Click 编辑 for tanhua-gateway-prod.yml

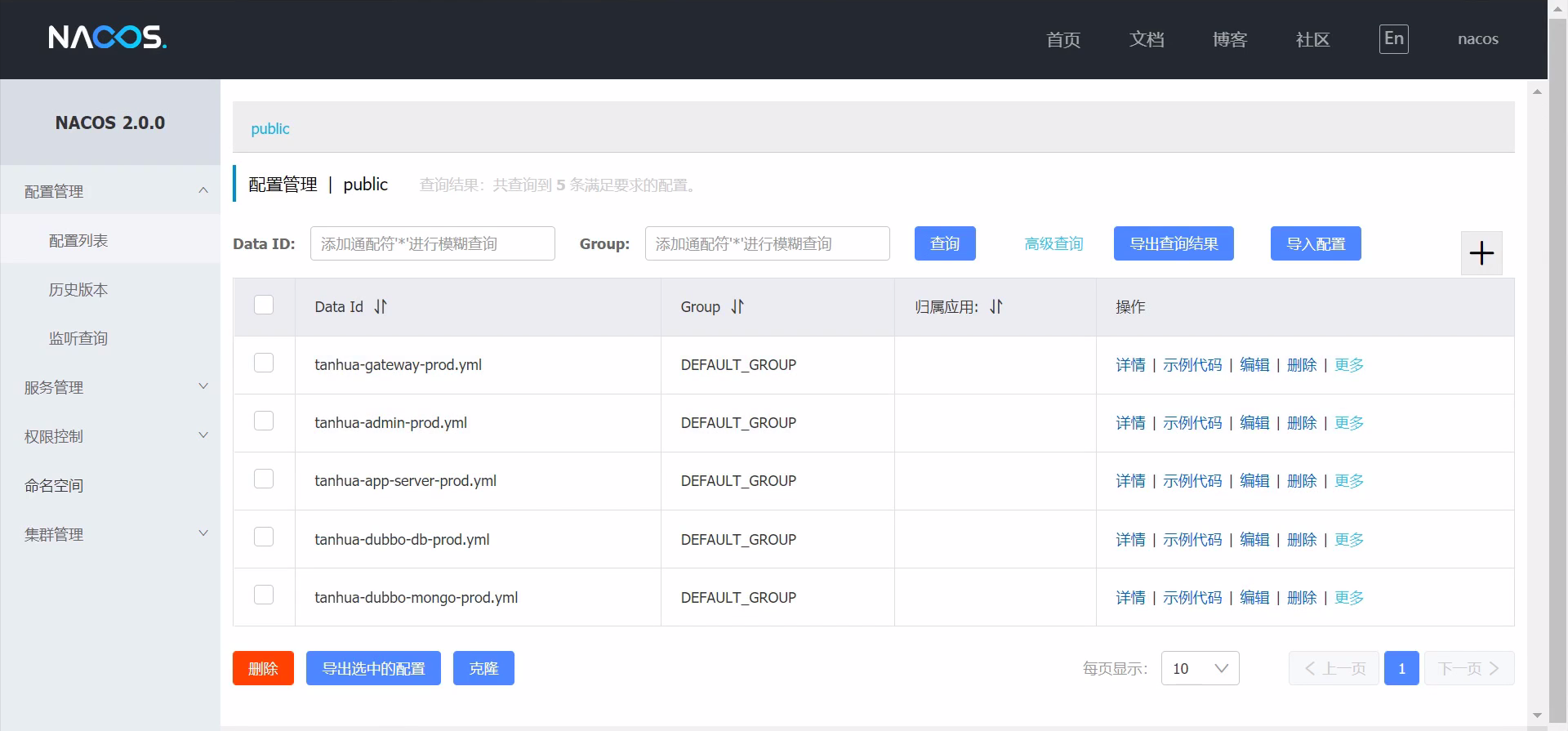coord(1254,365)
